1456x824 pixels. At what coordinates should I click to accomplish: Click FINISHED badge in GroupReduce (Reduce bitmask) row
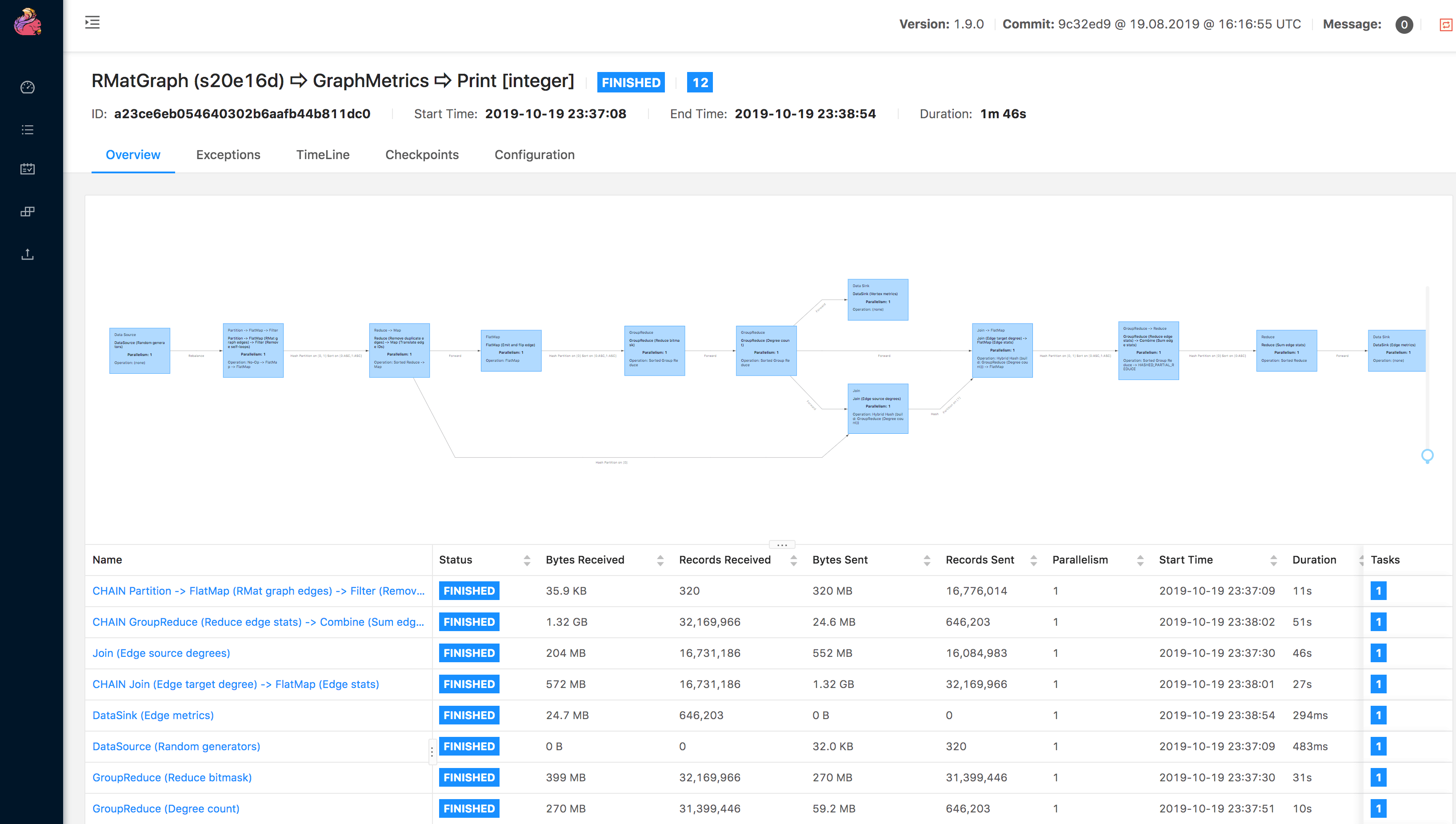pyautogui.click(x=469, y=778)
